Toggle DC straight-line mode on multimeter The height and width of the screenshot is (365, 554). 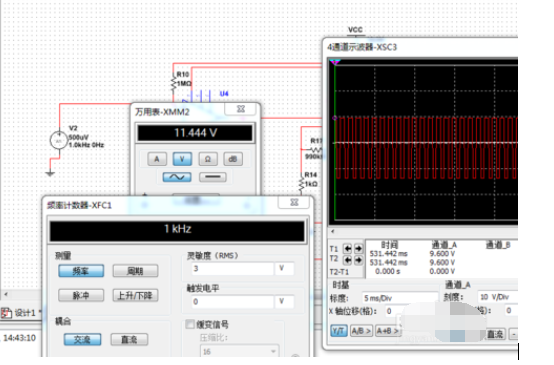[213, 177]
